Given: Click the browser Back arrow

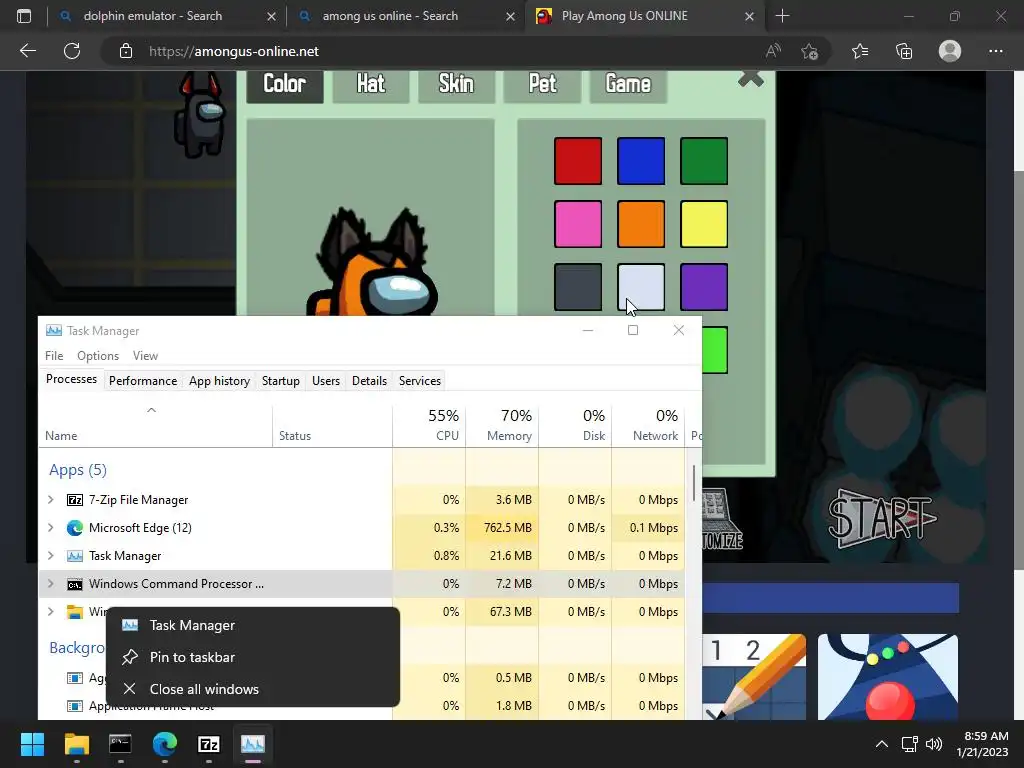Looking at the screenshot, I should pyautogui.click(x=27, y=51).
